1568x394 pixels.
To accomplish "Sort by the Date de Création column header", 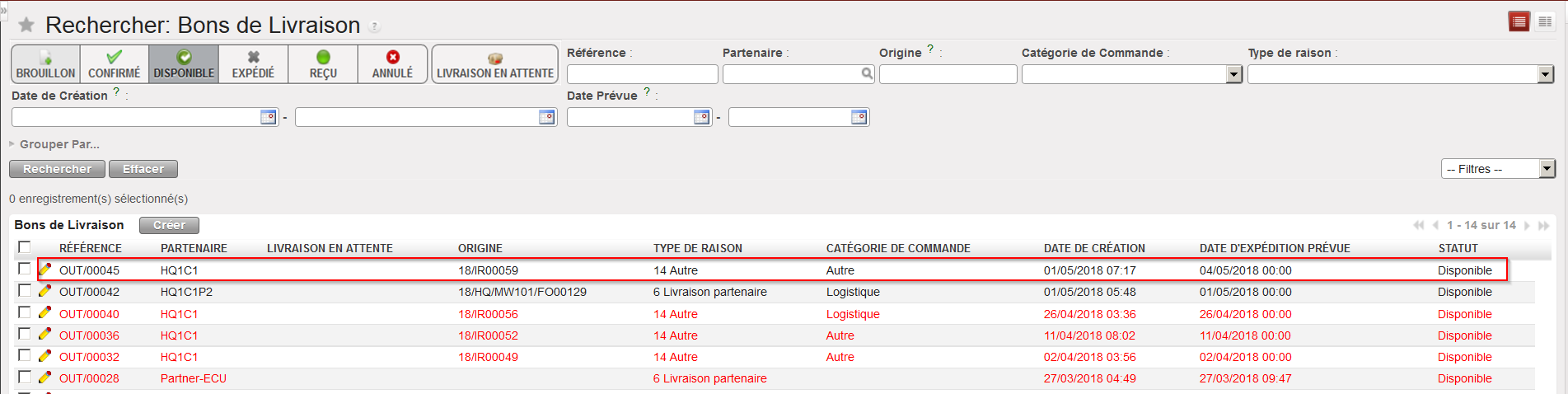I will (x=1093, y=248).
